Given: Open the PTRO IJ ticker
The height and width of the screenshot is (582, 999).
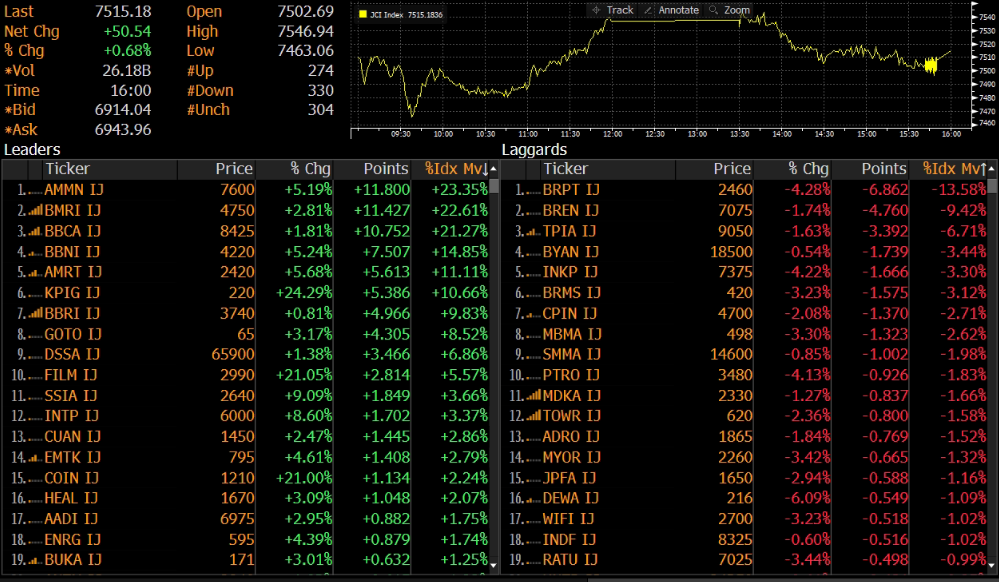Looking at the screenshot, I should point(571,375).
